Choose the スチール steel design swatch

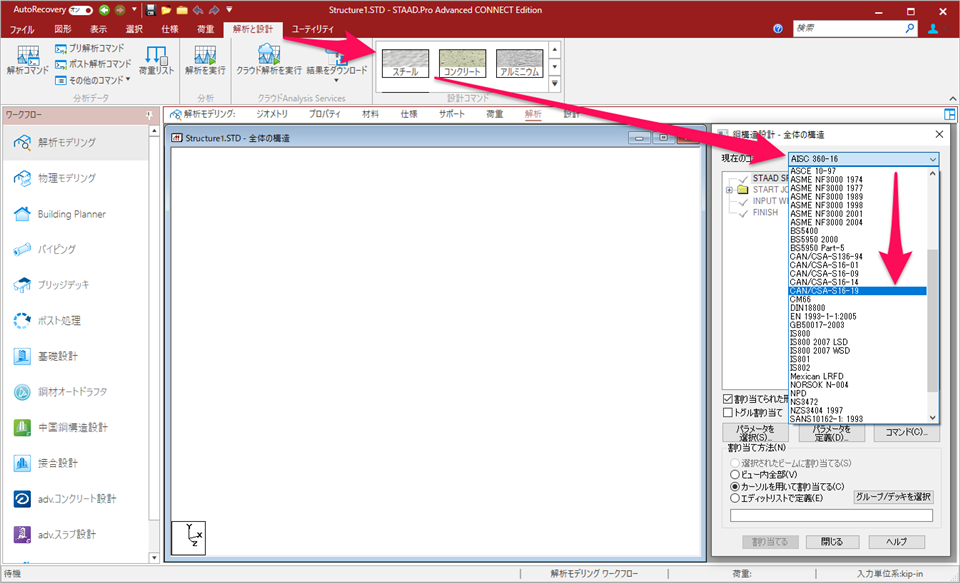(x=405, y=64)
